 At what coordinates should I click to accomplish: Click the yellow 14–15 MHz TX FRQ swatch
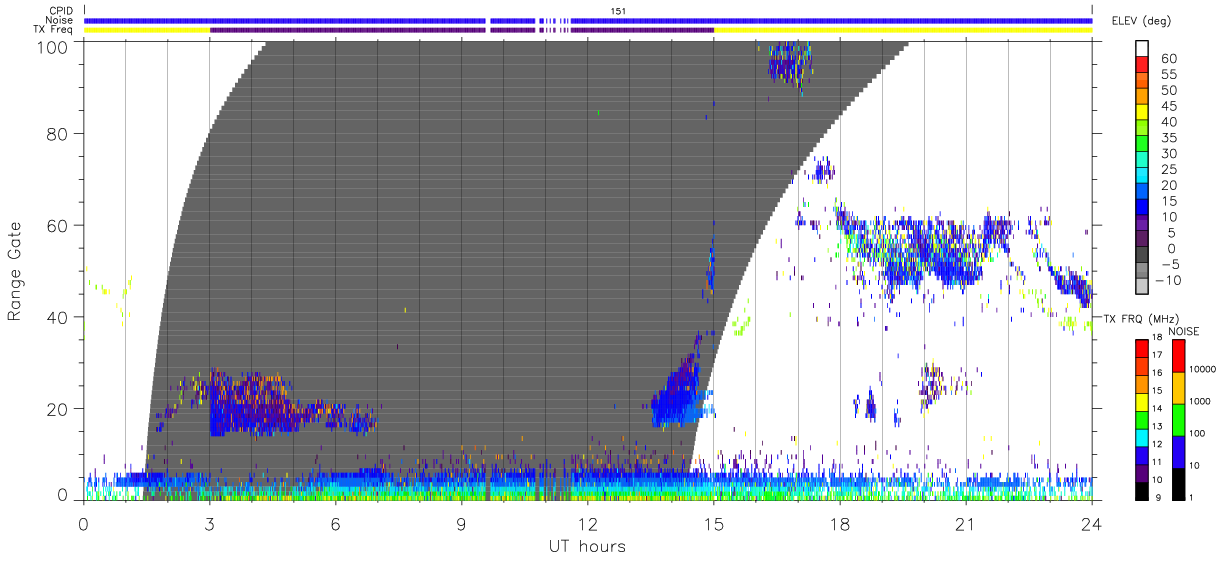[1143, 401]
